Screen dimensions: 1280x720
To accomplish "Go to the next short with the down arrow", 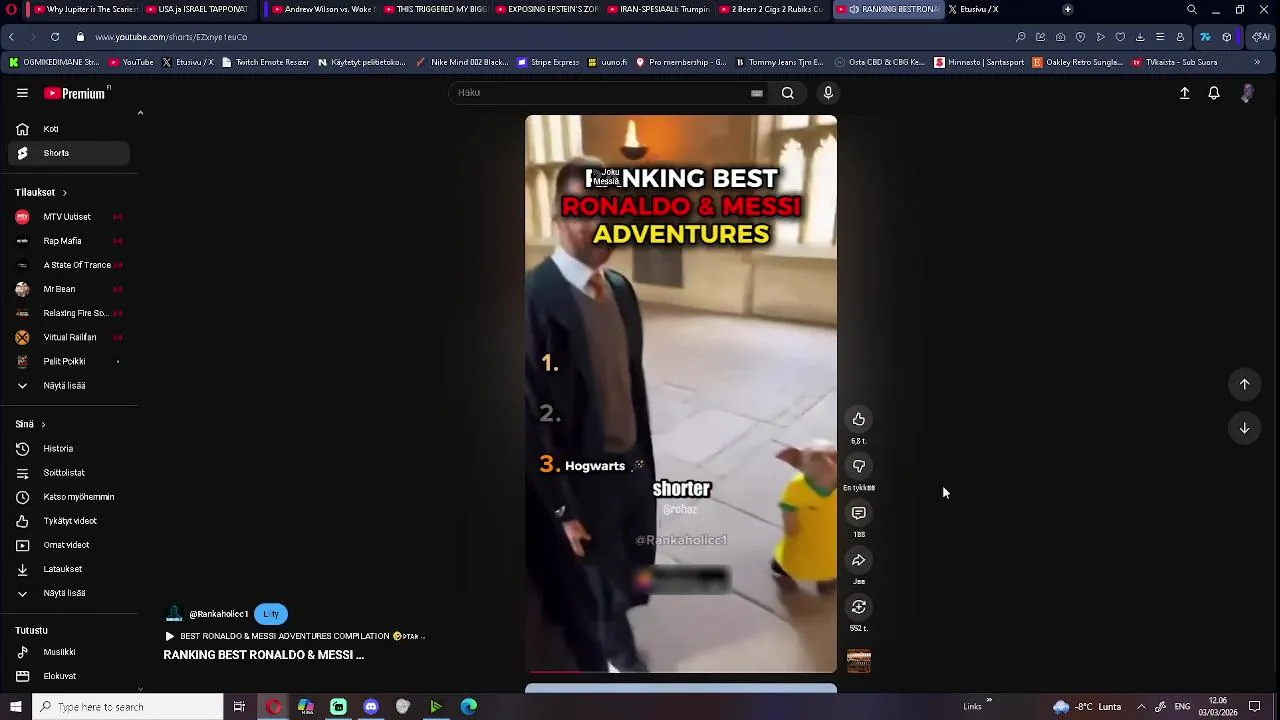I will (1245, 428).
